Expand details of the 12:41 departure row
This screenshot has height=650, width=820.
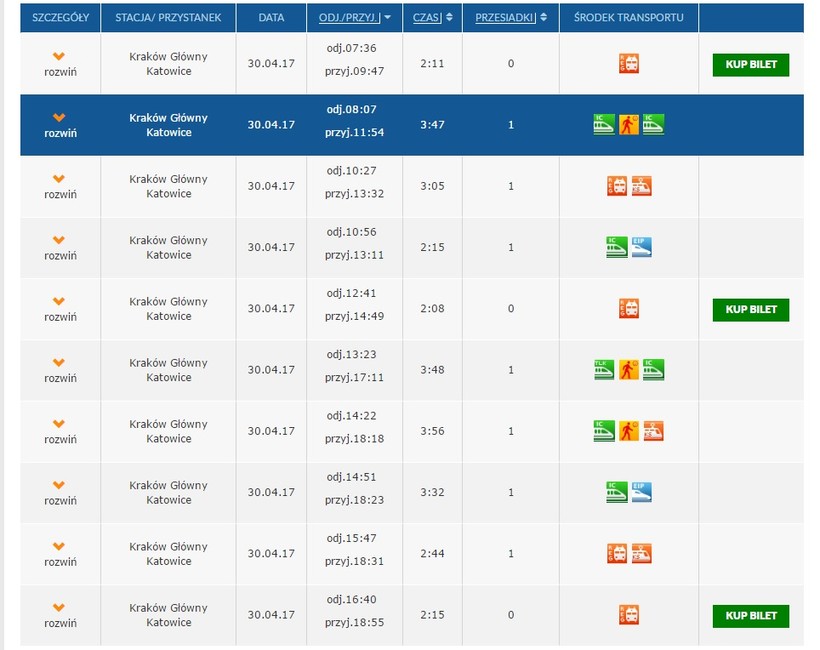click(59, 308)
